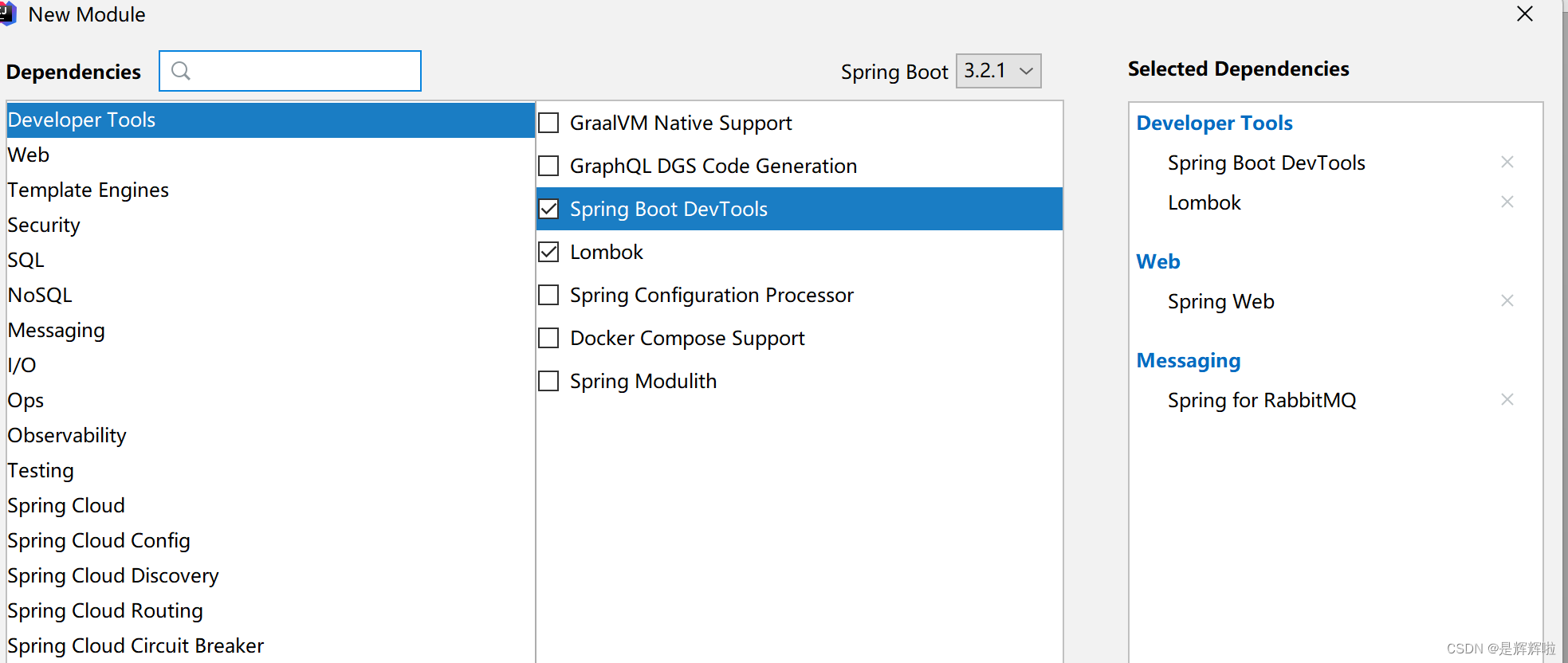Select the Web category
1568x663 pixels.
point(270,155)
